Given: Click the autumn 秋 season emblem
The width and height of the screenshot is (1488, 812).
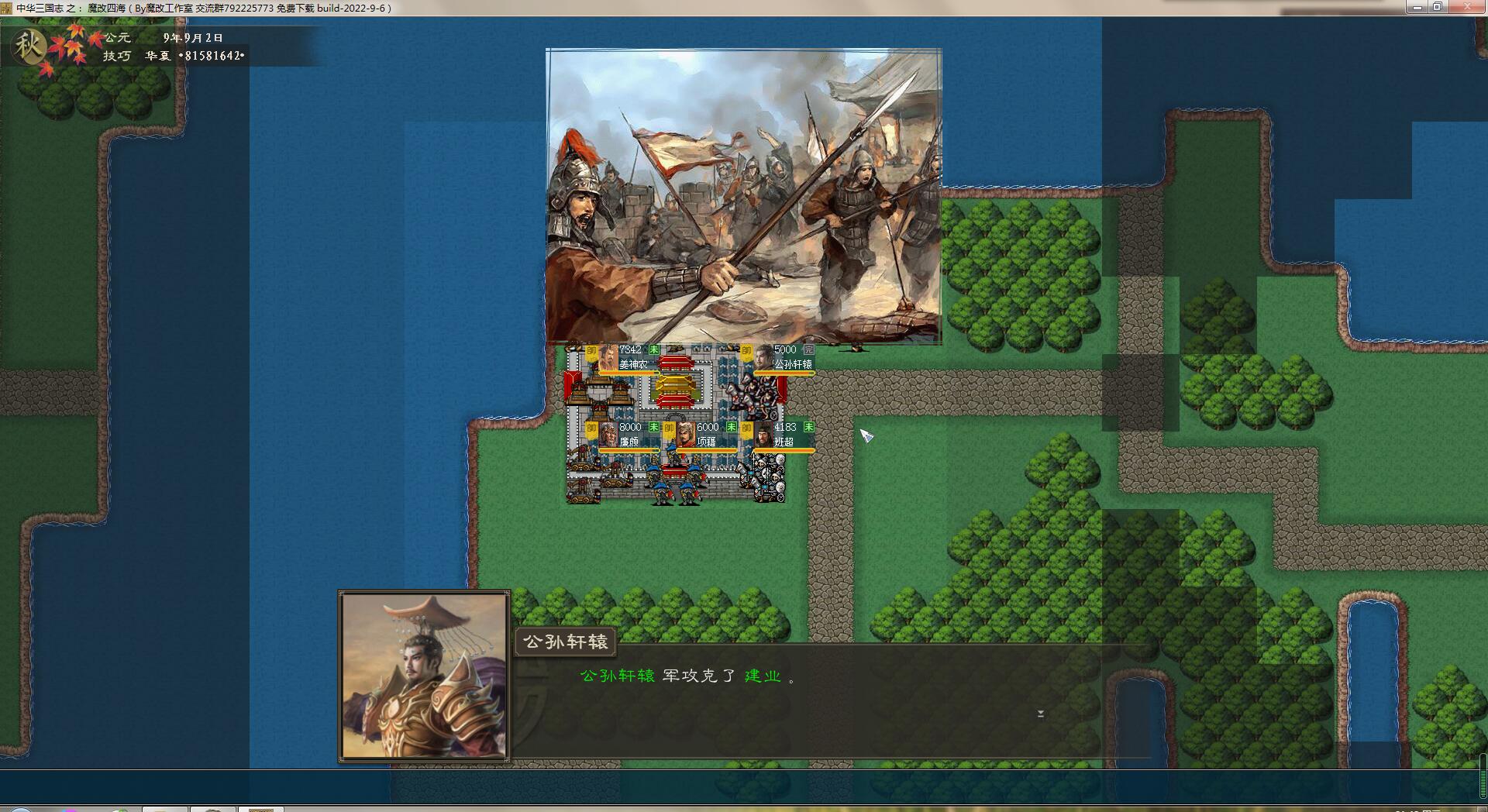Looking at the screenshot, I should point(30,47).
